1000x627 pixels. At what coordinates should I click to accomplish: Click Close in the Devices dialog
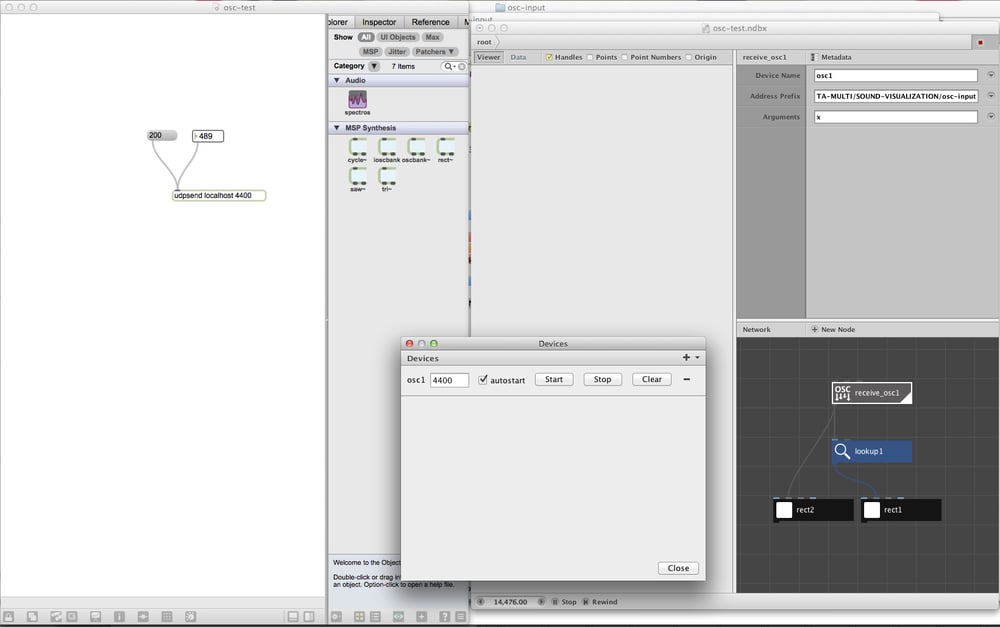click(x=678, y=568)
